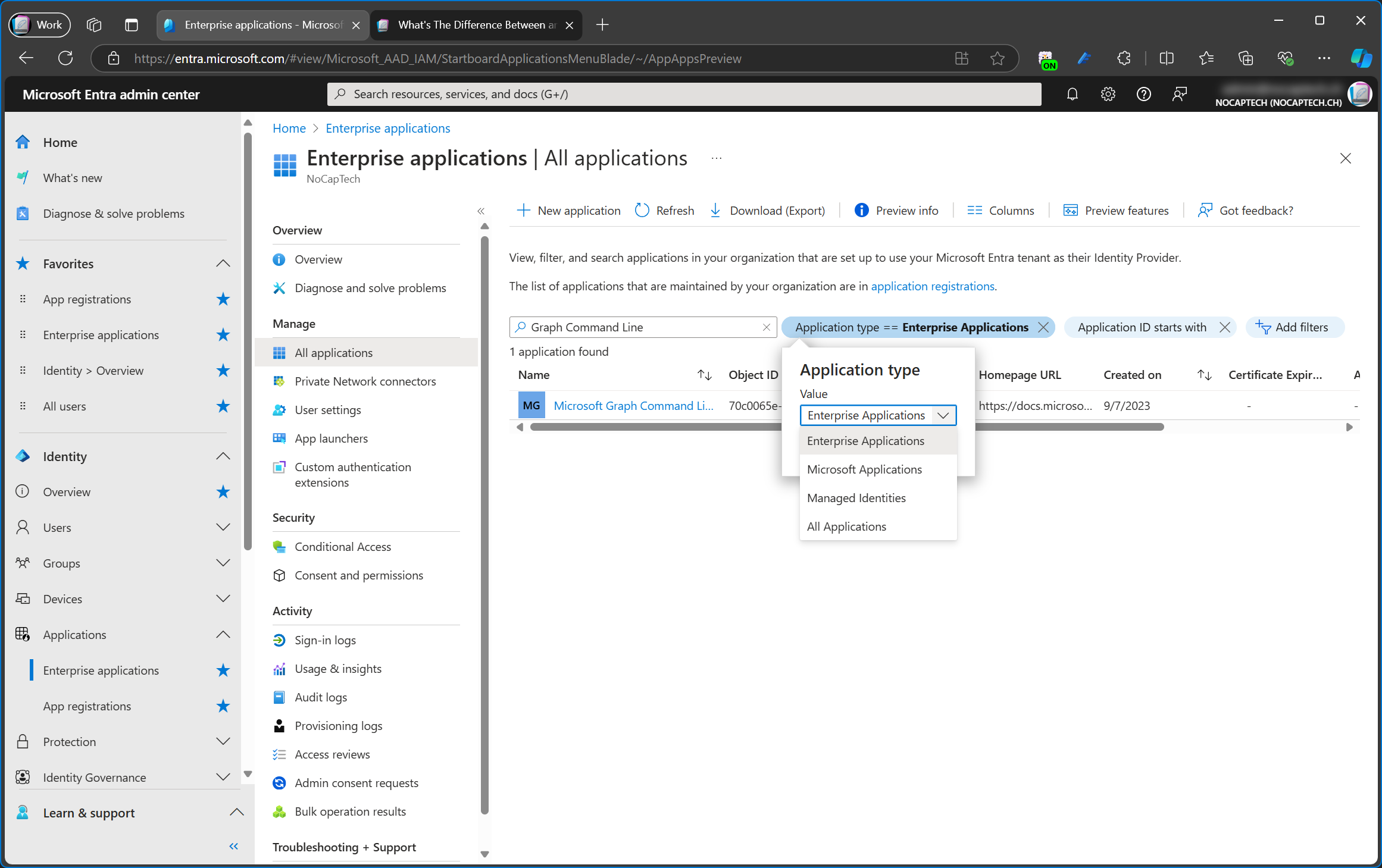The width and height of the screenshot is (1382, 868).
Task: Go back with the browser back arrow
Action: 26,58
